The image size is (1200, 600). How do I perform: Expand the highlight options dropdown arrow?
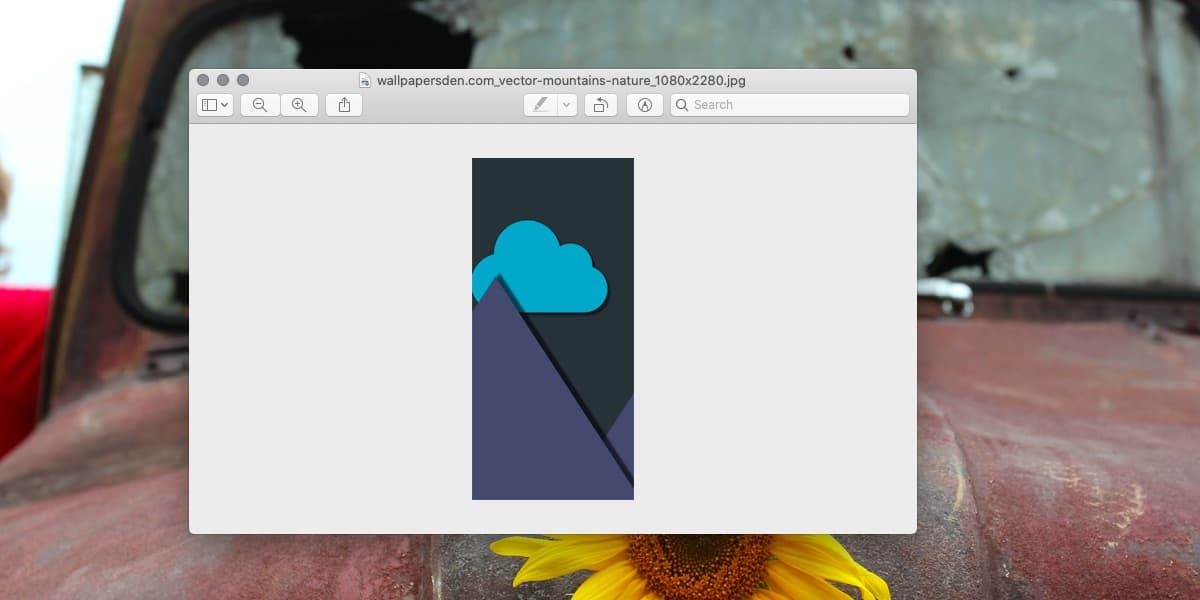pyautogui.click(x=567, y=105)
